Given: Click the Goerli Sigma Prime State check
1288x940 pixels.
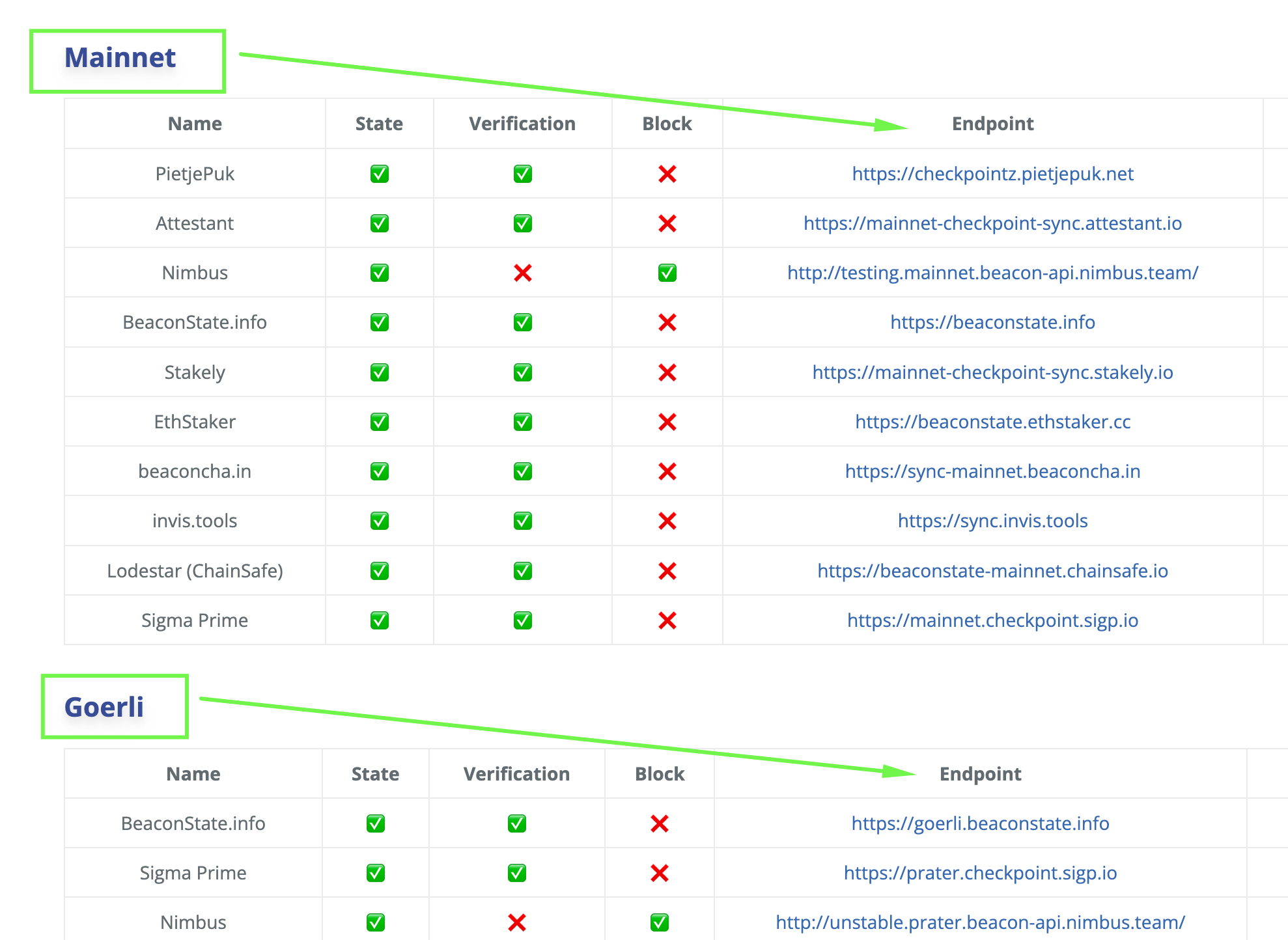Looking at the screenshot, I should [x=376, y=873].
